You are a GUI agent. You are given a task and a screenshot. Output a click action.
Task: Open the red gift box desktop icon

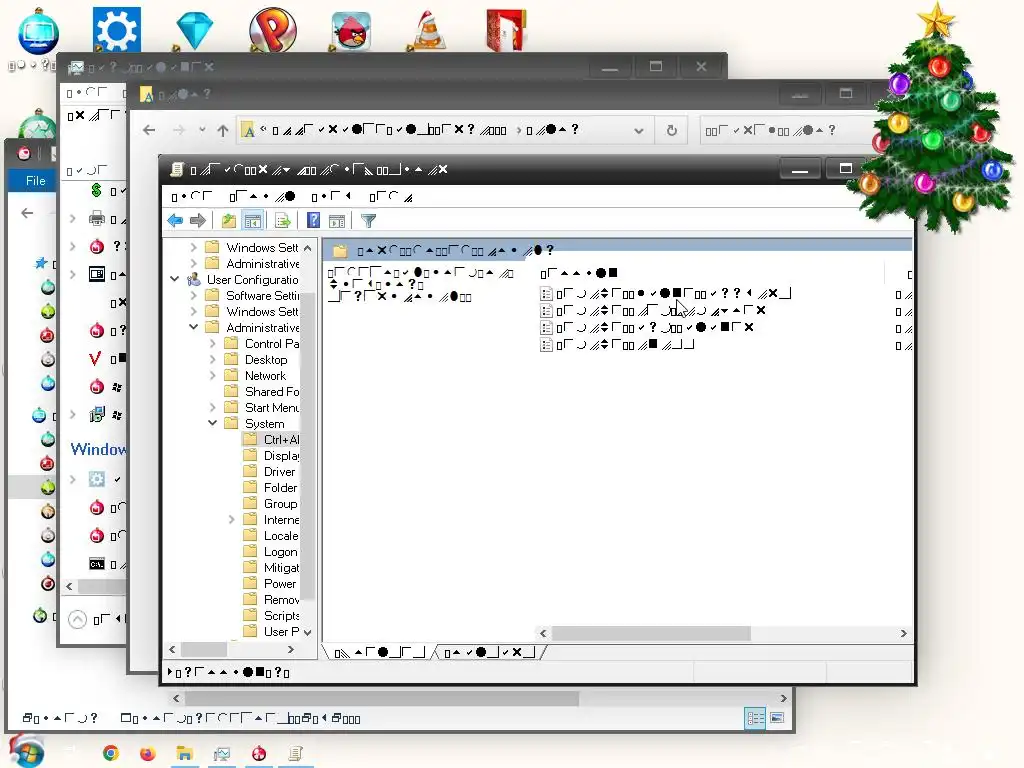tap(506, 29)
